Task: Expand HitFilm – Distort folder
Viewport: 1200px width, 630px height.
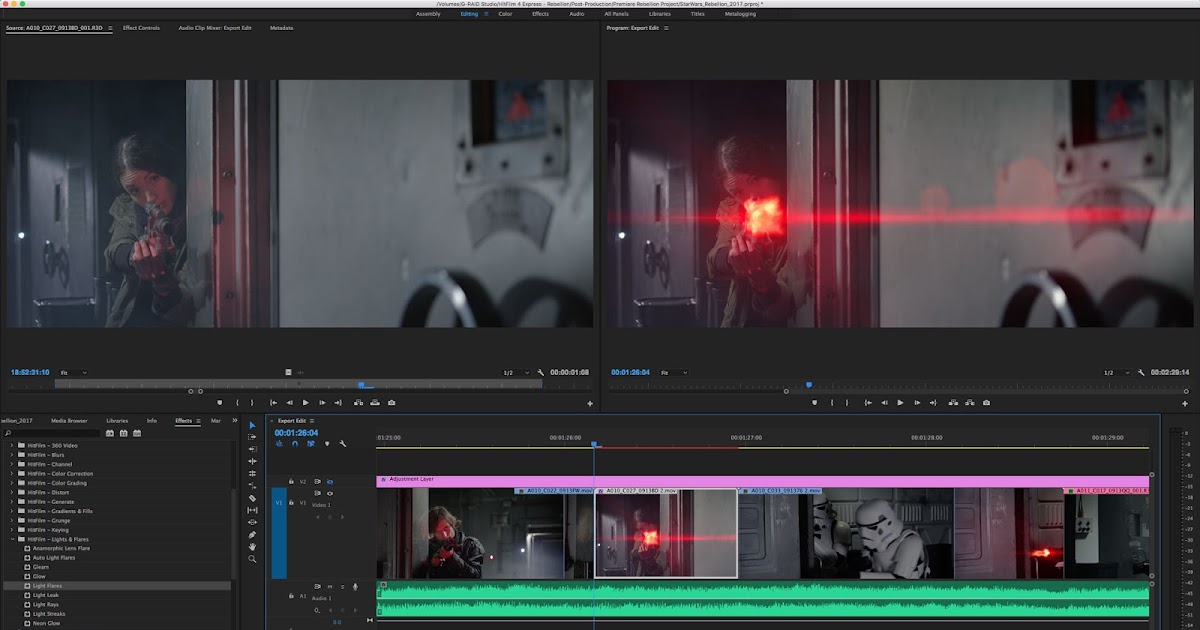Action: (12, 492)
